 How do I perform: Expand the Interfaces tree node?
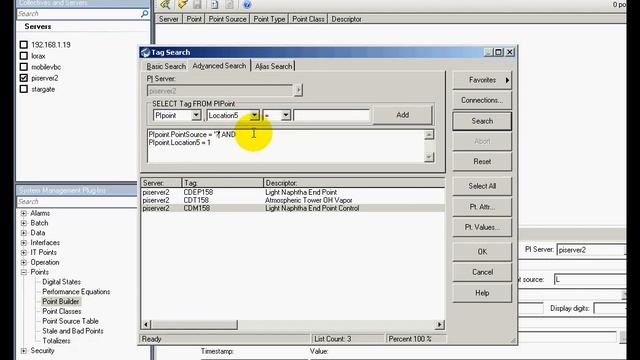click(24, 242)
